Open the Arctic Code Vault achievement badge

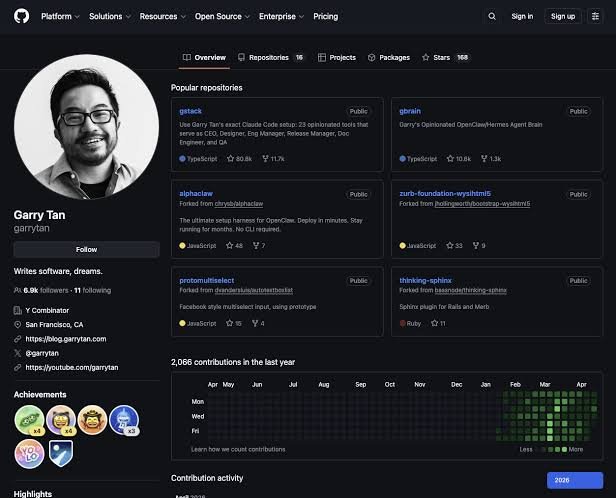(x=61, y=453)
